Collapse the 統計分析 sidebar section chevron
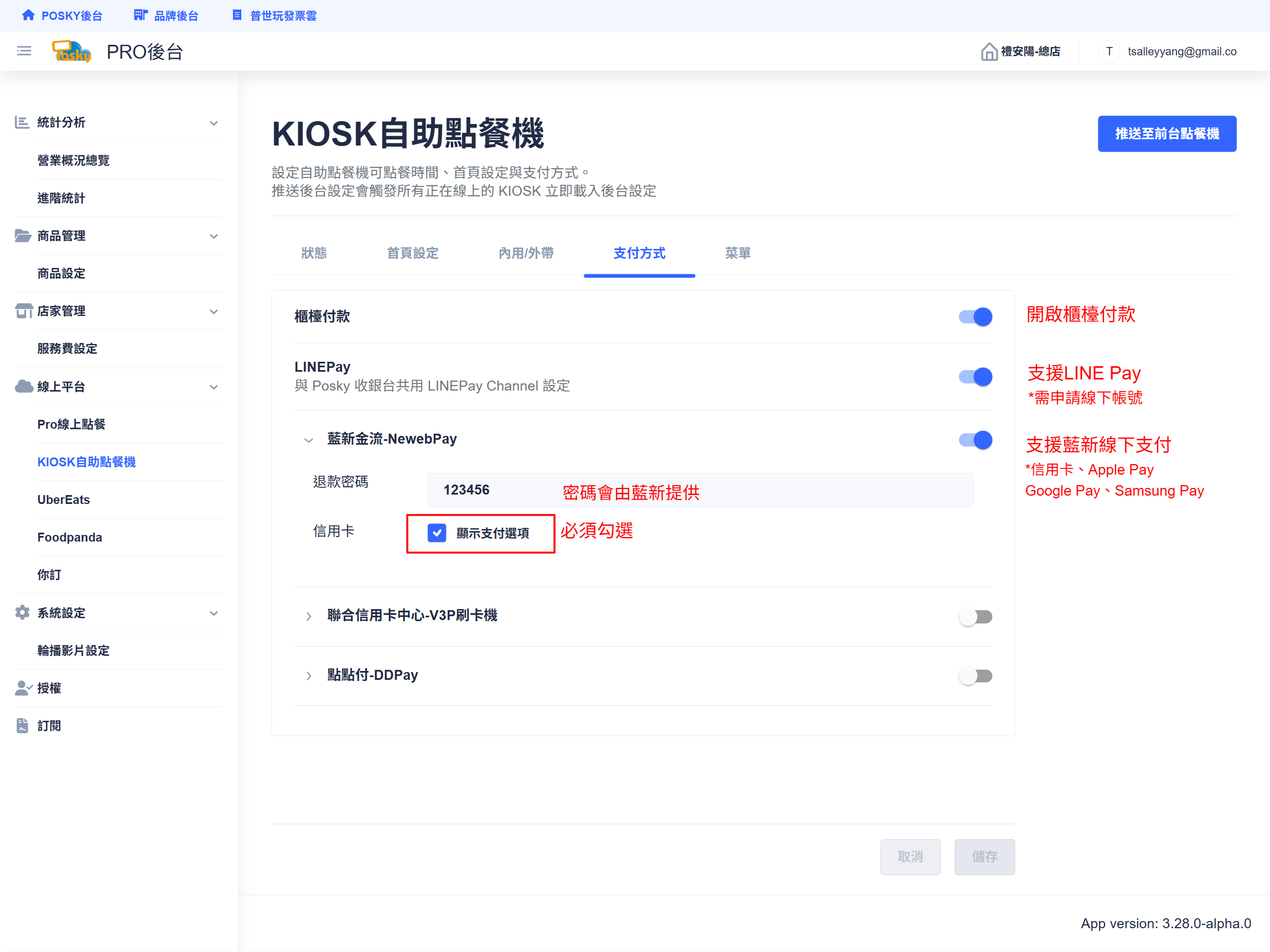Image resolution: width=1270 pixels, height=952 pixels. 214,123
